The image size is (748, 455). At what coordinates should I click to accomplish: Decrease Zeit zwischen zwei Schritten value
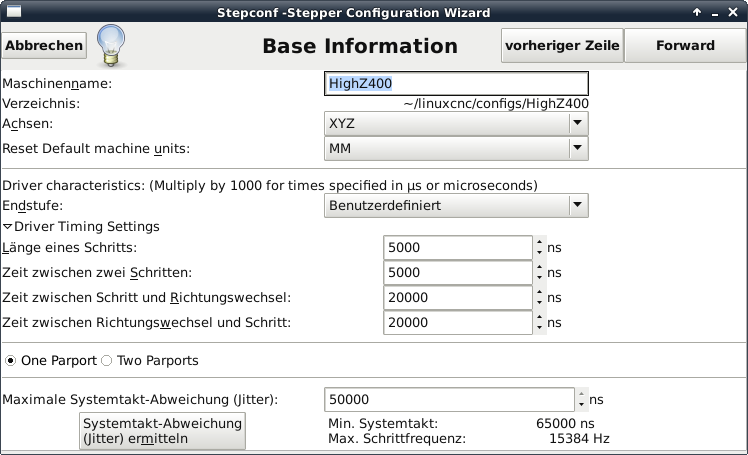540,278
